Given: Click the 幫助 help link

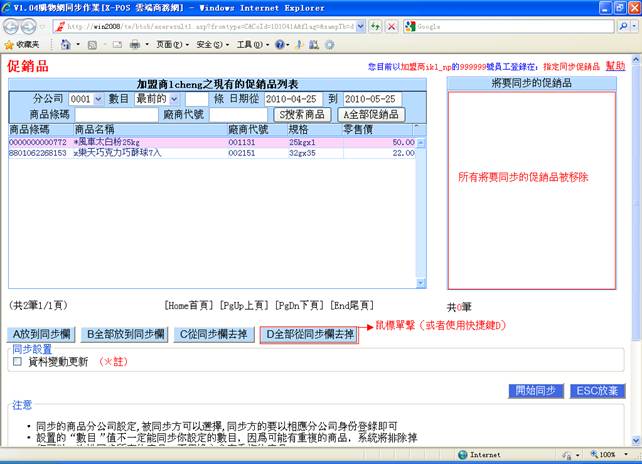Looking at the screenshot, I should 615,65.
